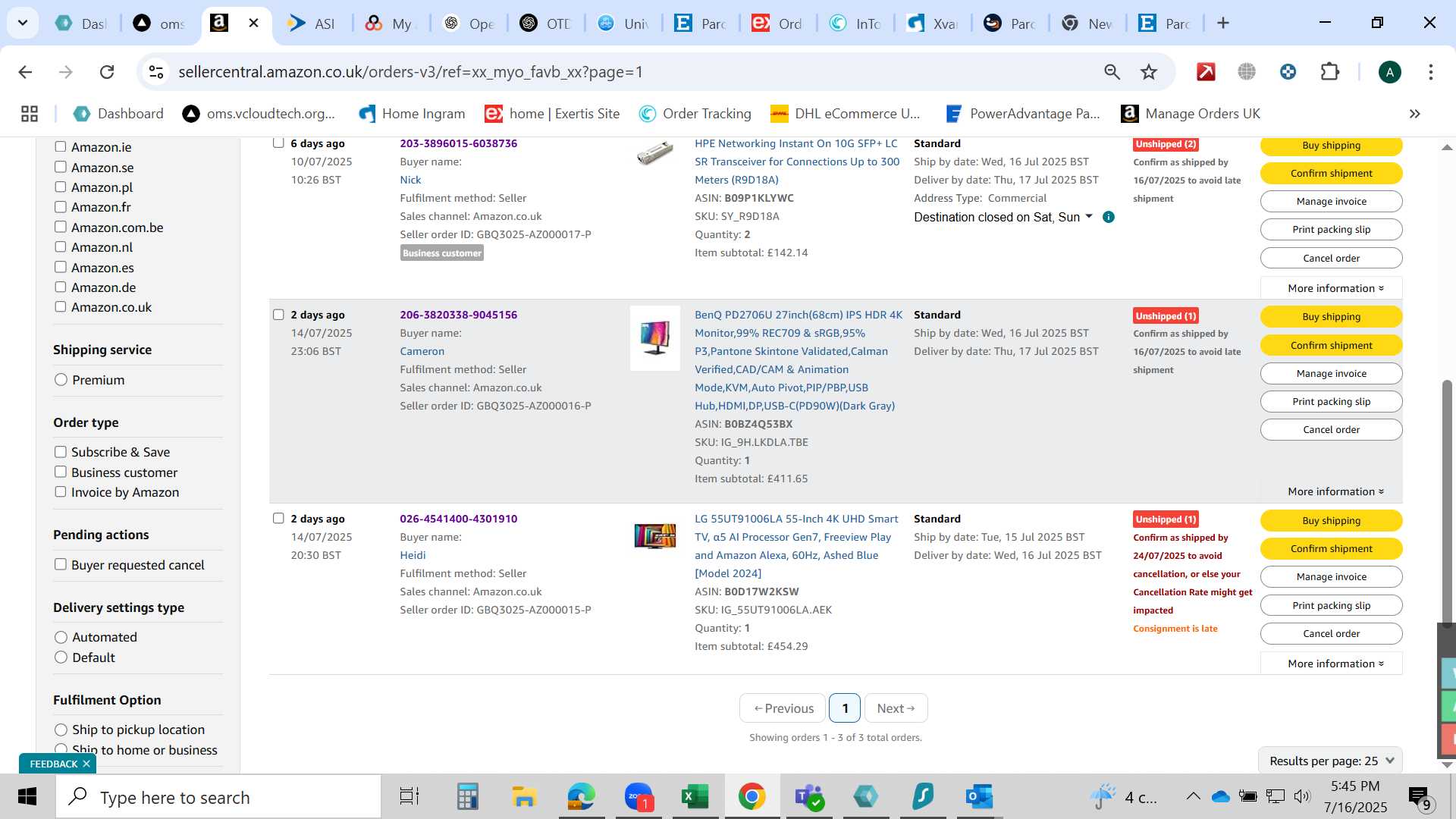Click the browser back arrow
Image resolution: width=1456 pixels, height=819 pixels.
[25, 72]
